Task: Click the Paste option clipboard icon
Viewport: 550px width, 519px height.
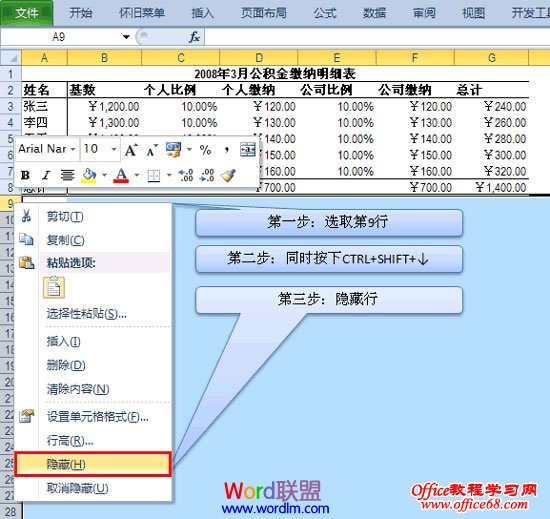Action: point(54,288)
